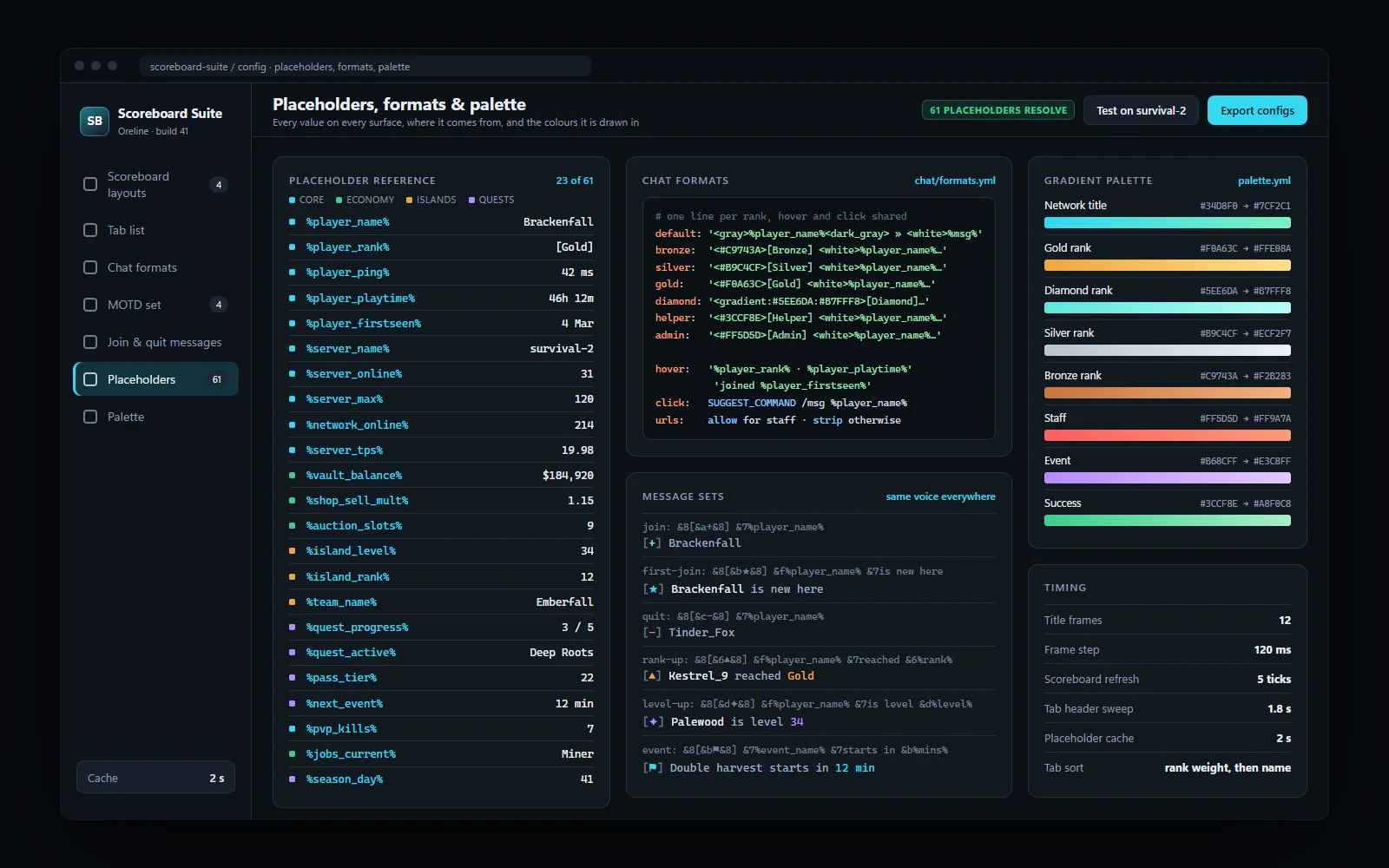Open Scoreboard layouts section
This screenshot has height=868, width=1389.
[156, 184]
